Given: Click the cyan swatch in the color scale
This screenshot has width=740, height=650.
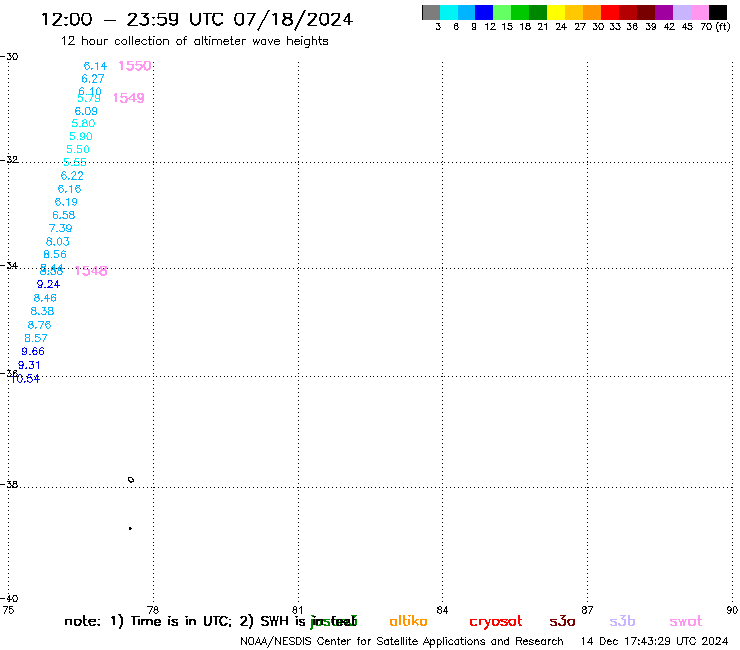Looking at the screenshot, I should (x=449, y=12).
